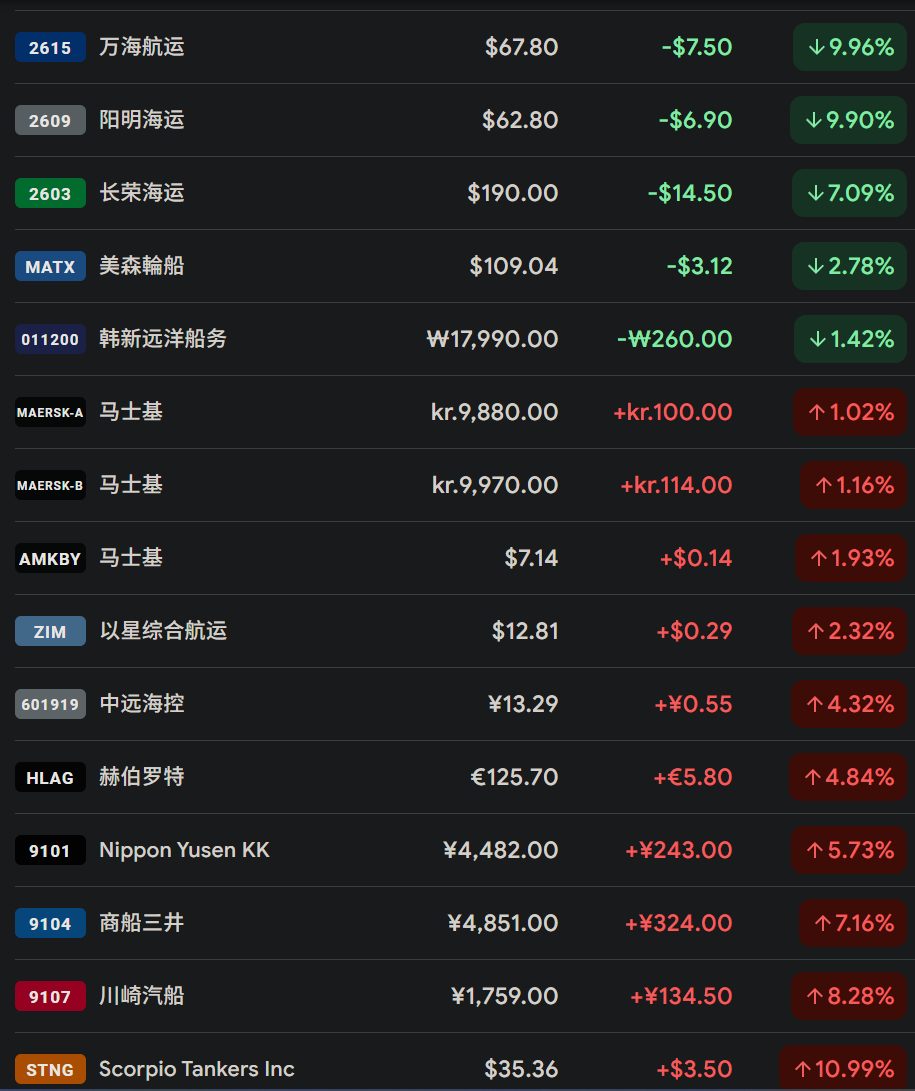
Task: Open the Scorpio Tankers Inc stock name
Action: point(197,1069)
